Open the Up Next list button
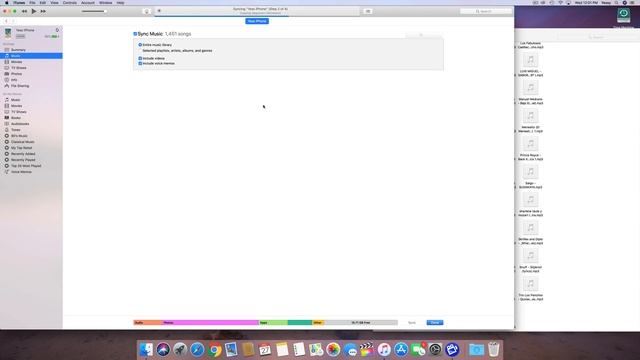The height and width of the screenshot is (360, 640). 368,11
